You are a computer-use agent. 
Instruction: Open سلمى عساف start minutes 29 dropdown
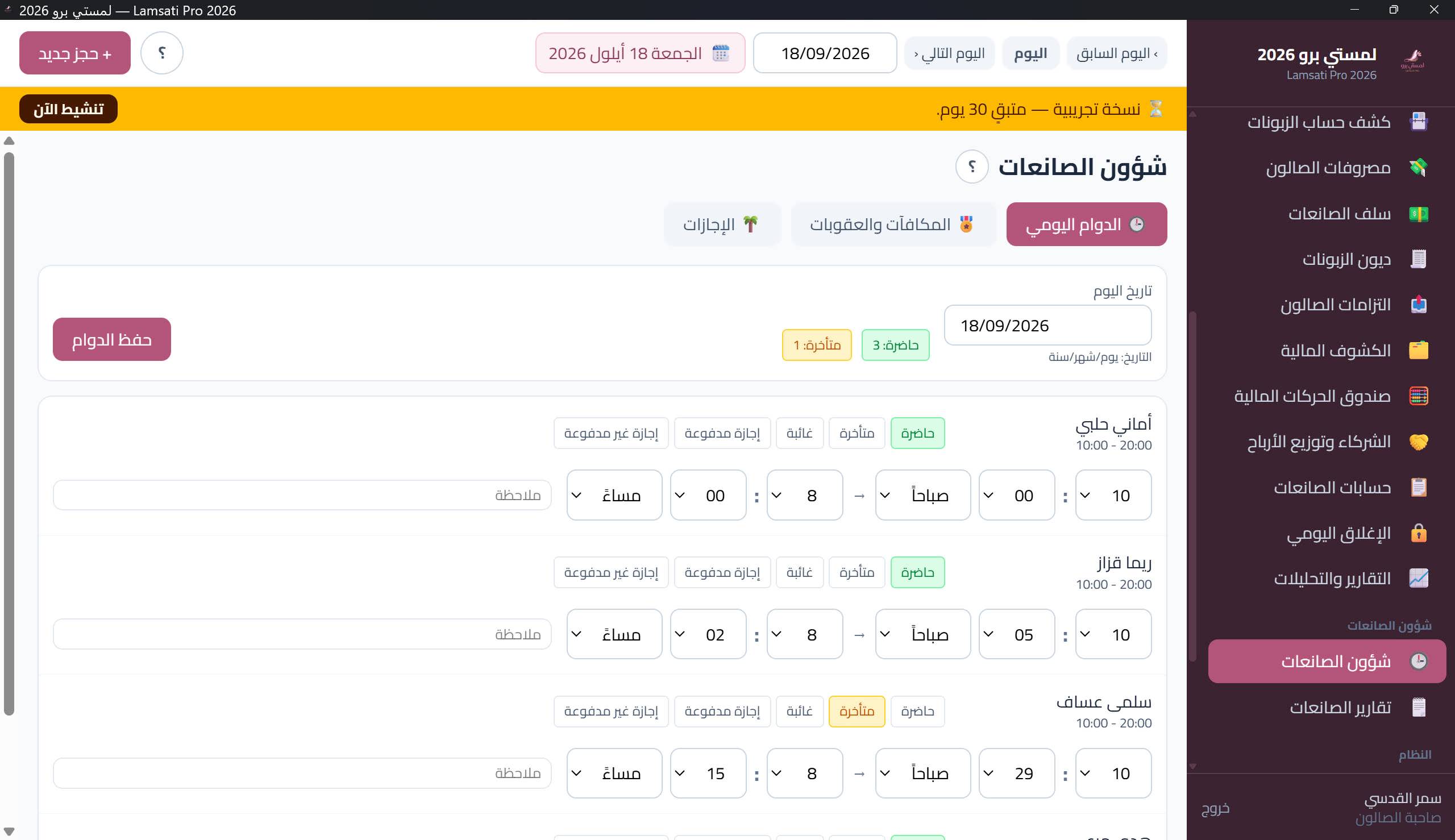point(1017,773)
